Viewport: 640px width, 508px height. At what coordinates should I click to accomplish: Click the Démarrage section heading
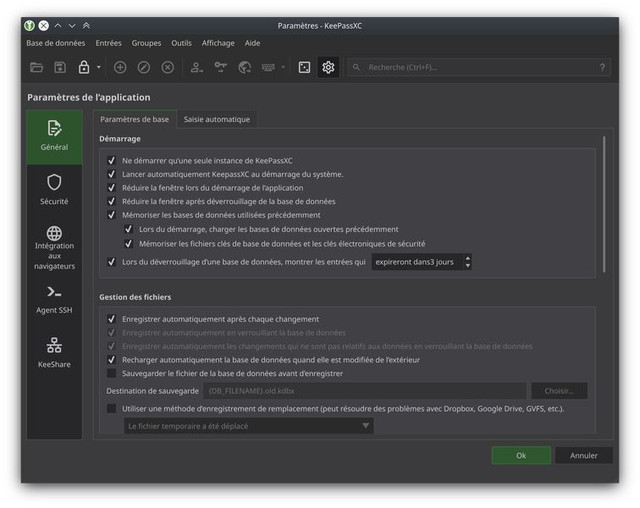(120, 139)
